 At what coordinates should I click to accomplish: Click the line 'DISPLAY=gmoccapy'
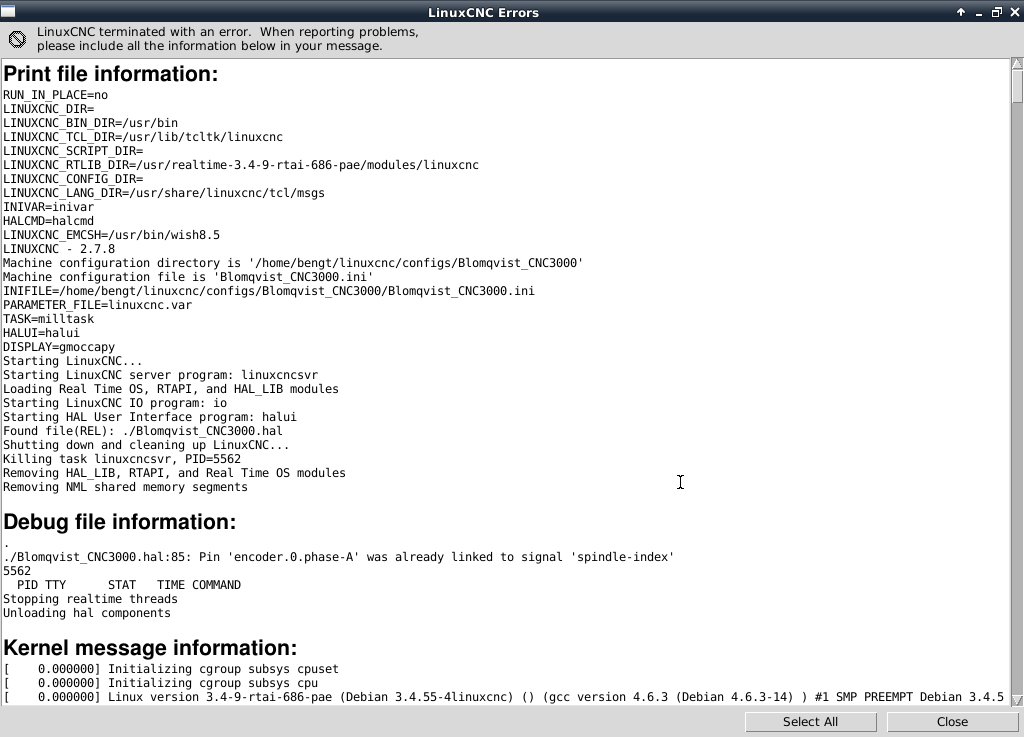click(x=59, y=347)
